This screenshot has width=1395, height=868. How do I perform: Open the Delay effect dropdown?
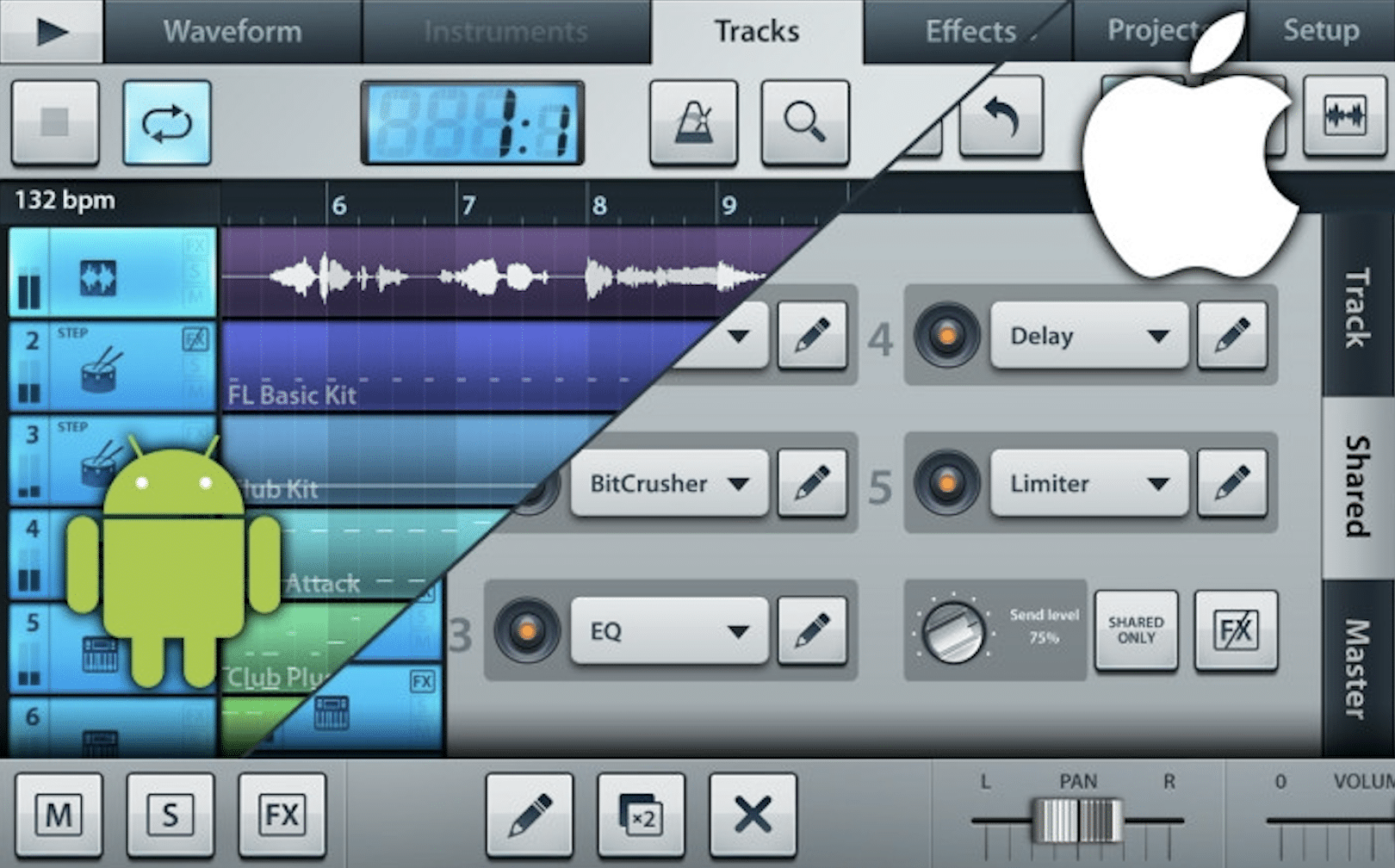click(x=1088, y=336)
